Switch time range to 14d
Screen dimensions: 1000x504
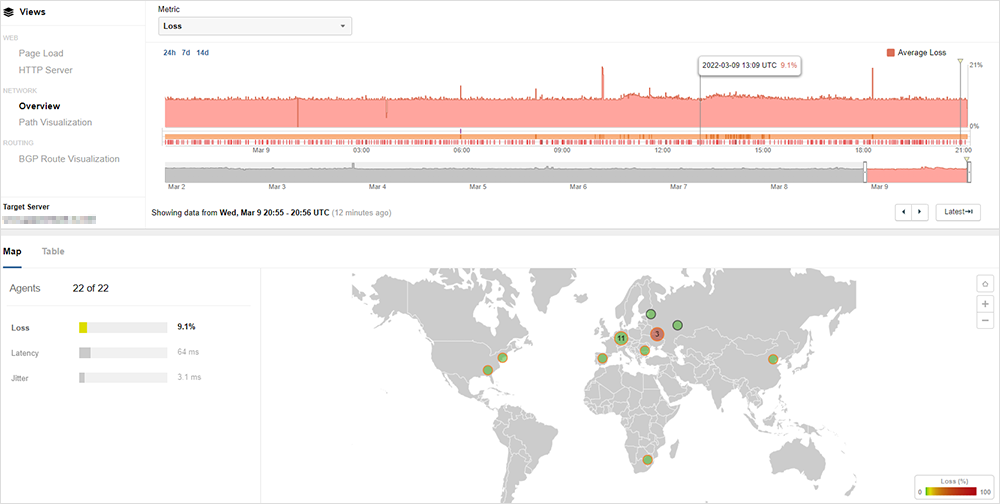tap(203, 52)
